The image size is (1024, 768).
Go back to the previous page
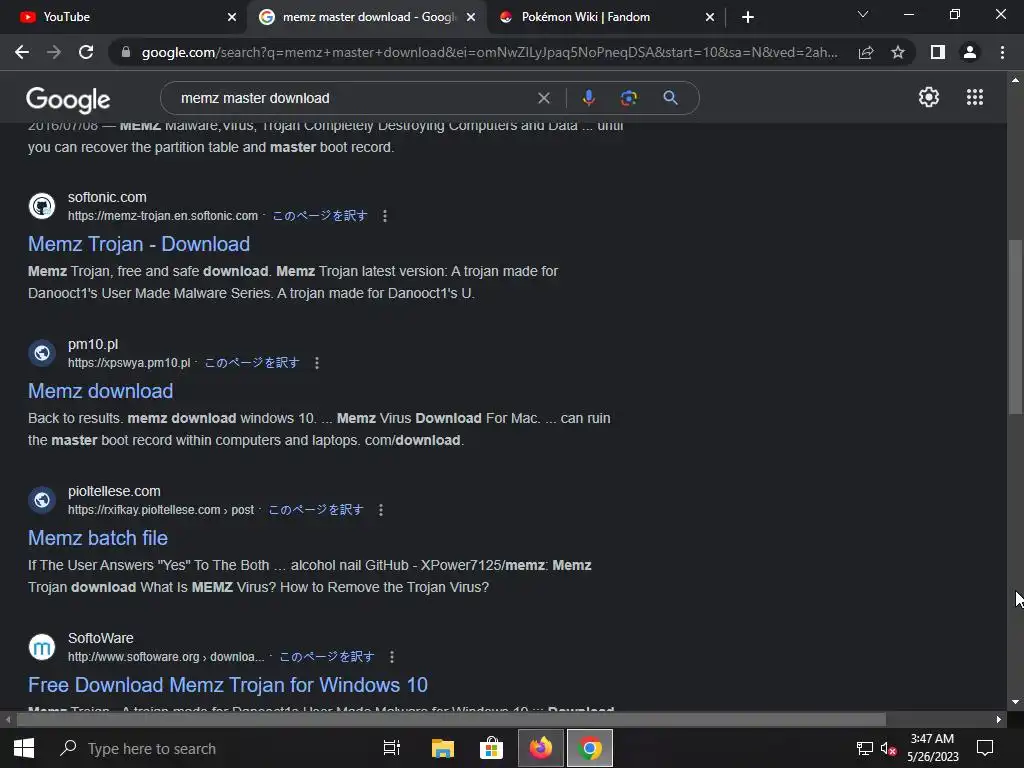(x=22, y=52)
